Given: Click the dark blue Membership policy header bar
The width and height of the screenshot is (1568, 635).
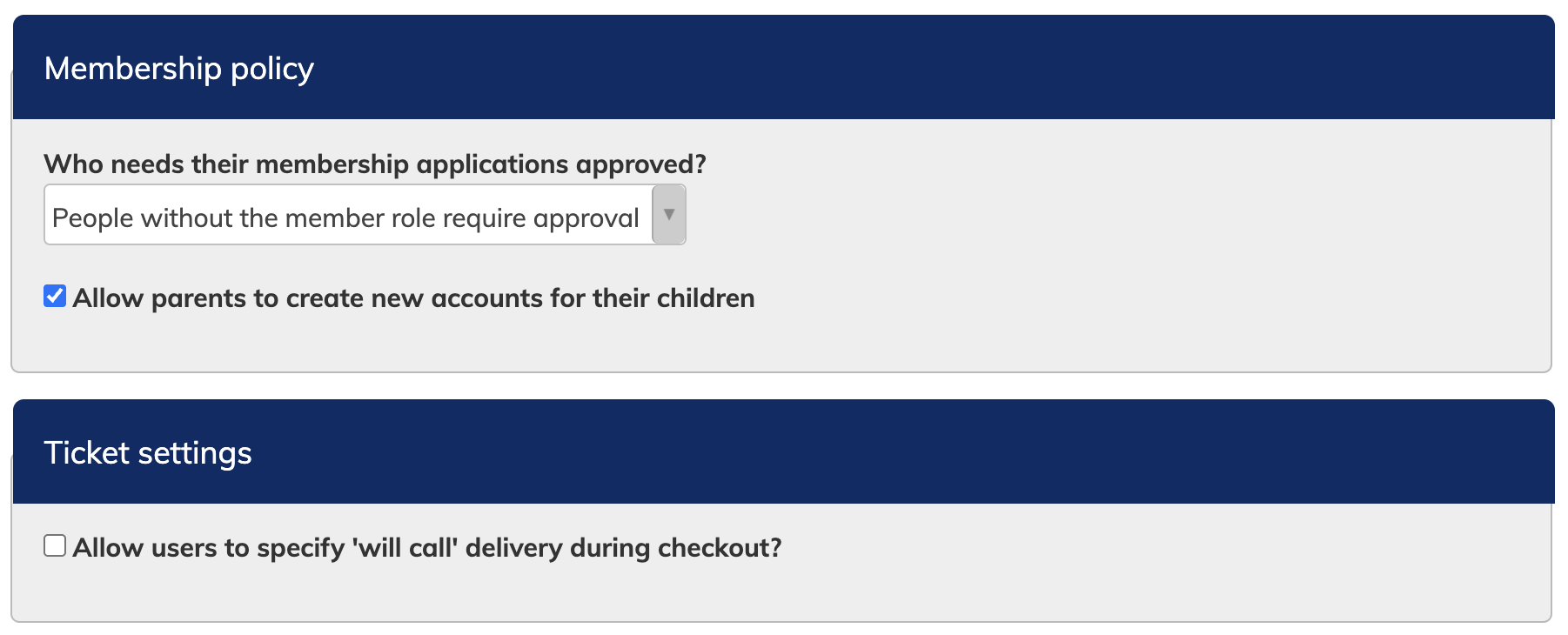Looking at the screenshot, I should pyautogui.click(x=870, y=68).
